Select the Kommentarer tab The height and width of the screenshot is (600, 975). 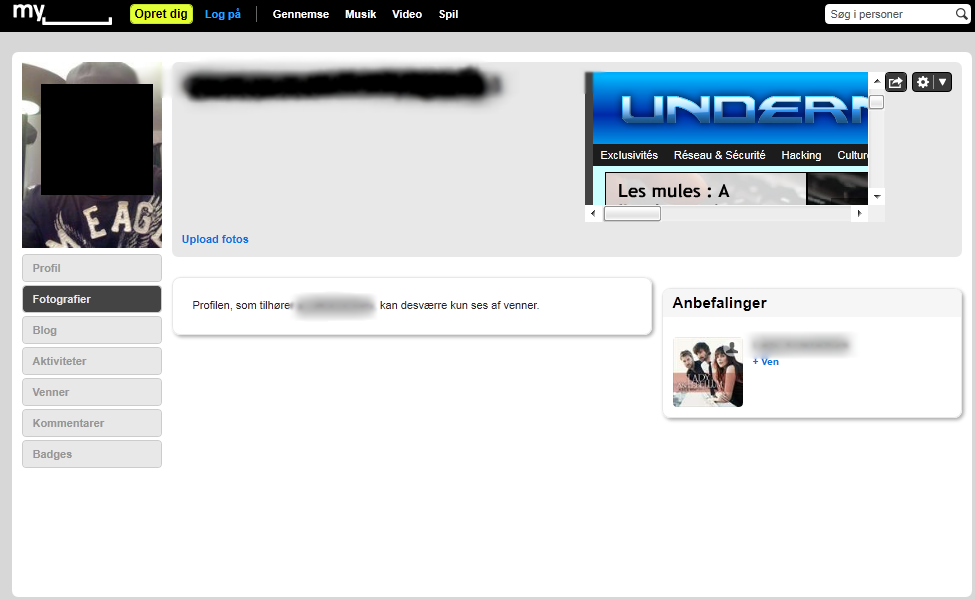click(x=92, y=423)
